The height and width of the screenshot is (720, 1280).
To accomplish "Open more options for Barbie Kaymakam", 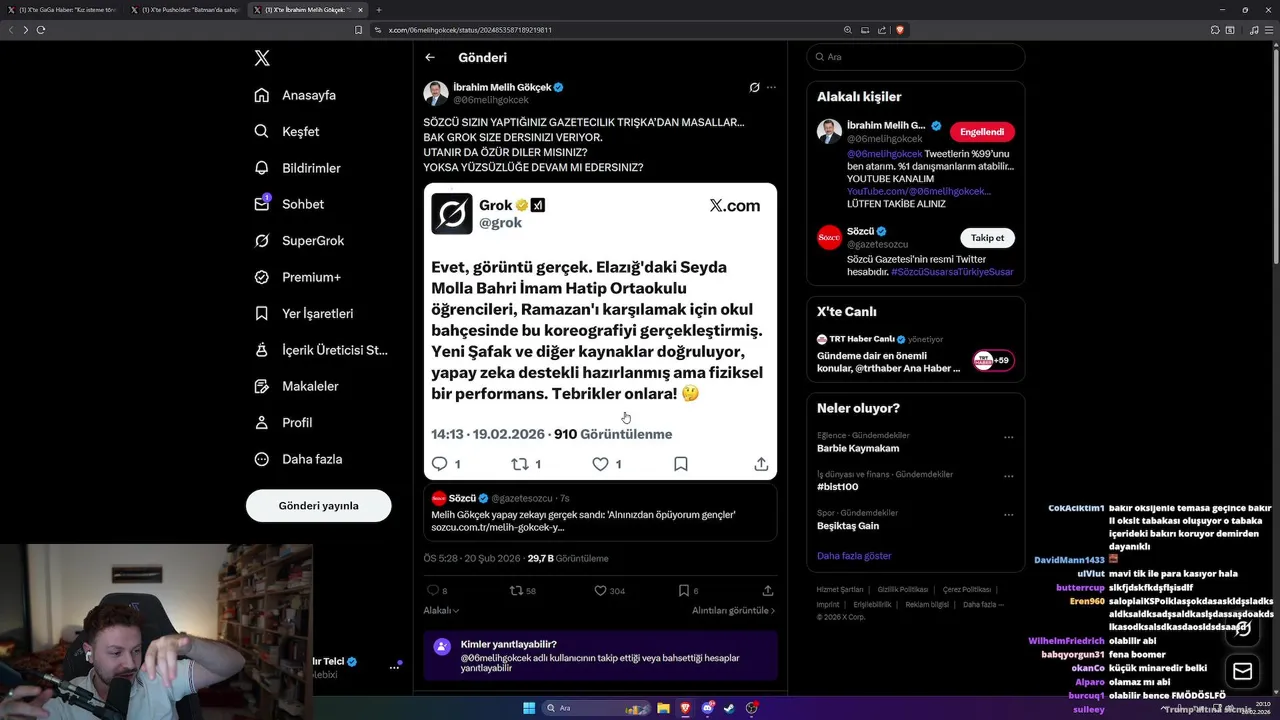I will (x=1008, y=437).
